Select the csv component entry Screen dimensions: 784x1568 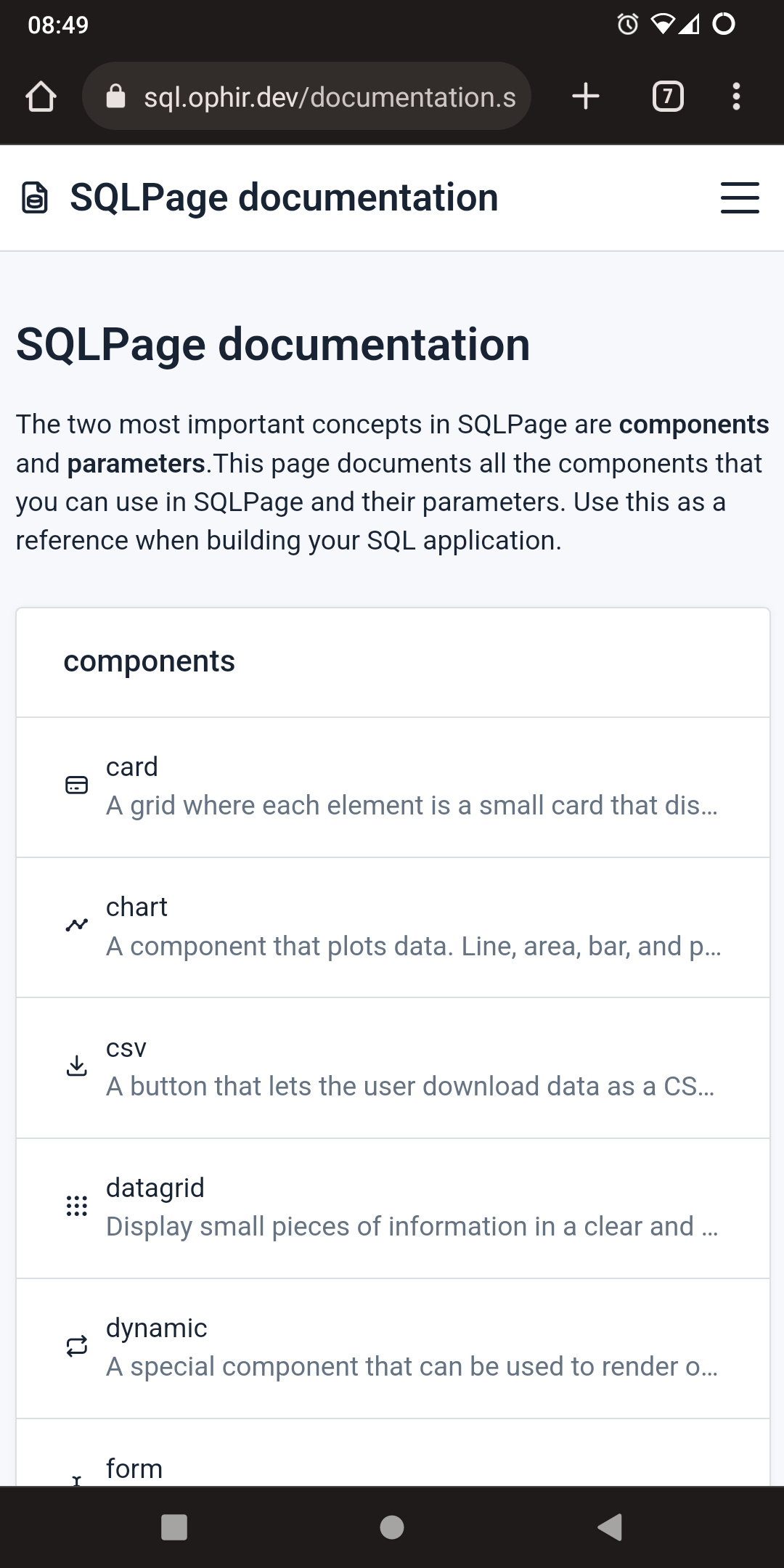pos(392,1067)
